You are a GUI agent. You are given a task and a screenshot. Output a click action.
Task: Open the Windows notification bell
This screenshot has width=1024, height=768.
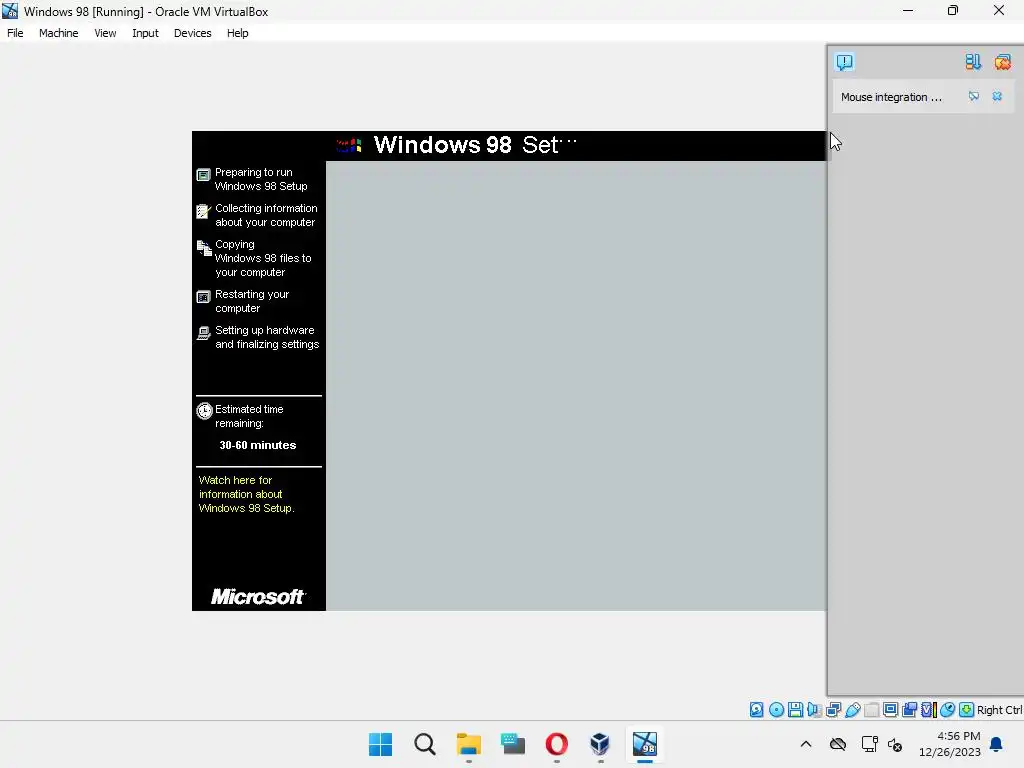pyautogui.click(x=997, y=744)
